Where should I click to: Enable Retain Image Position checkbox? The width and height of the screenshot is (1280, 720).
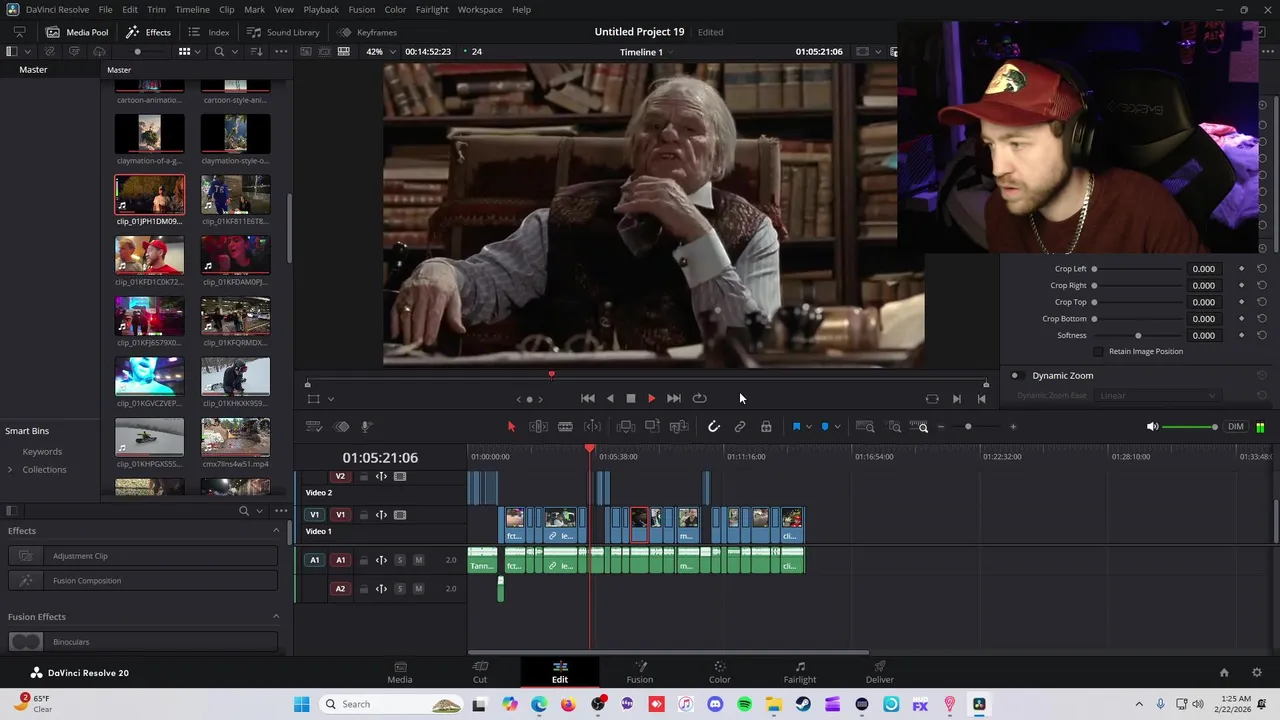[x=1099, y=352]
